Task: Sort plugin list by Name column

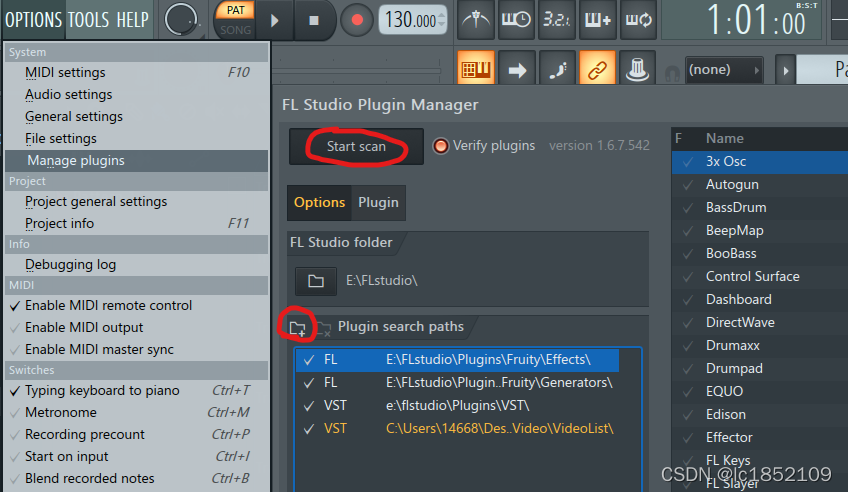Action: pos(725,139)
